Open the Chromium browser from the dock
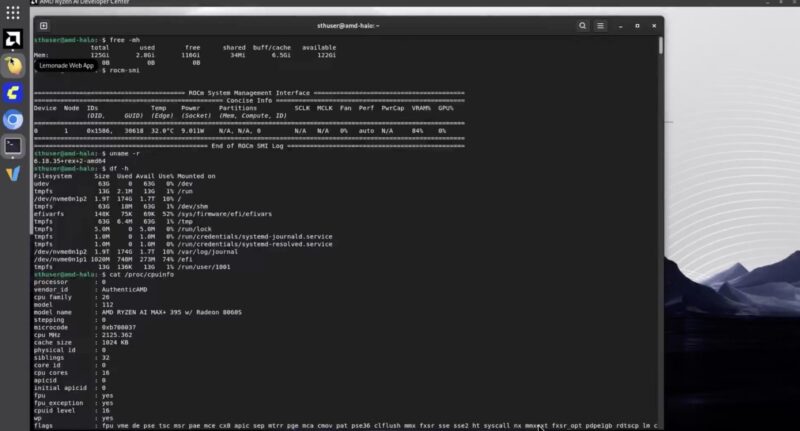Image resolution: width=800 pixels, height=431 pixels. 13,120
